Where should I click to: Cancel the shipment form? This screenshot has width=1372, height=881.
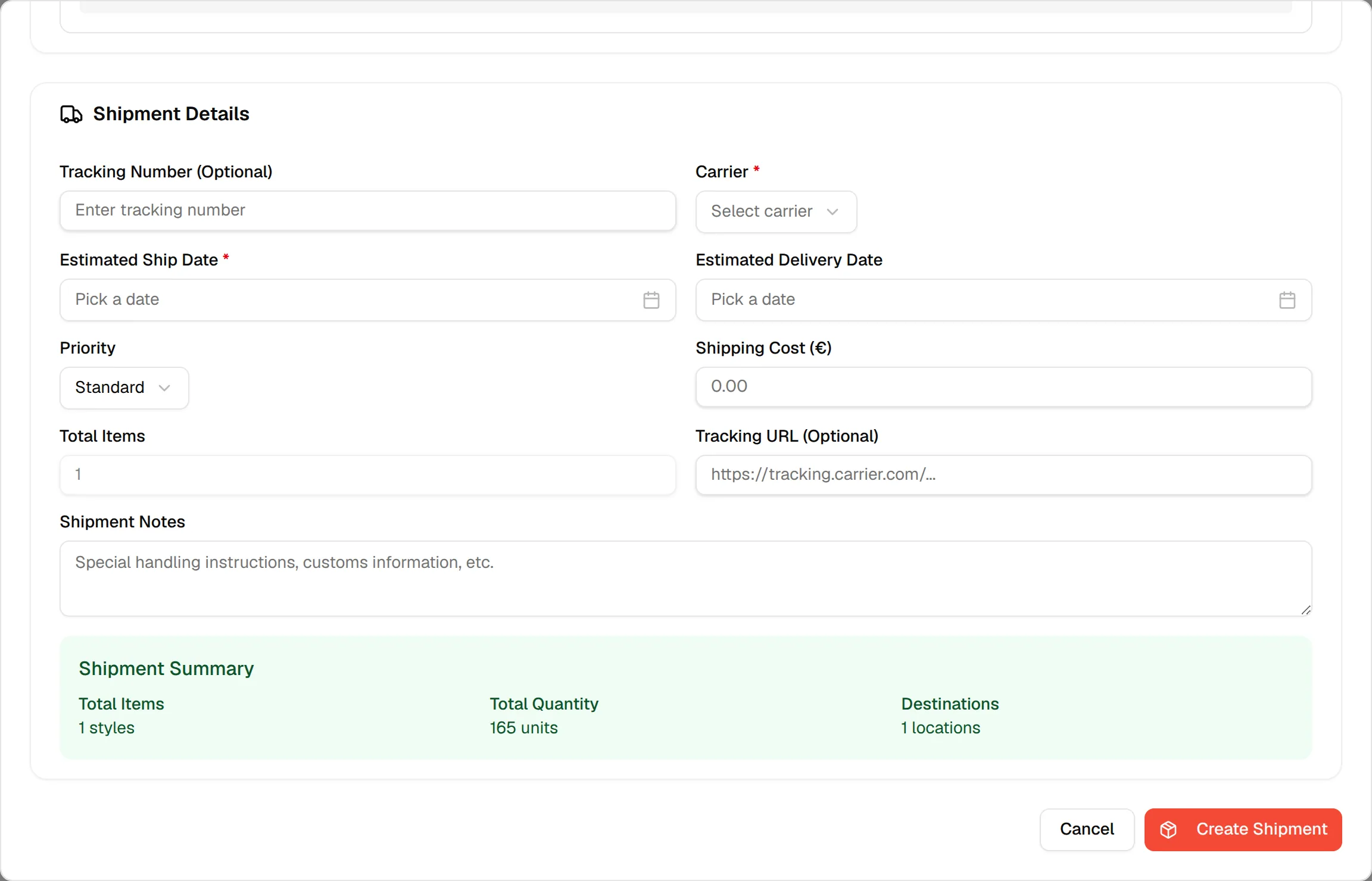point(1087,830)
